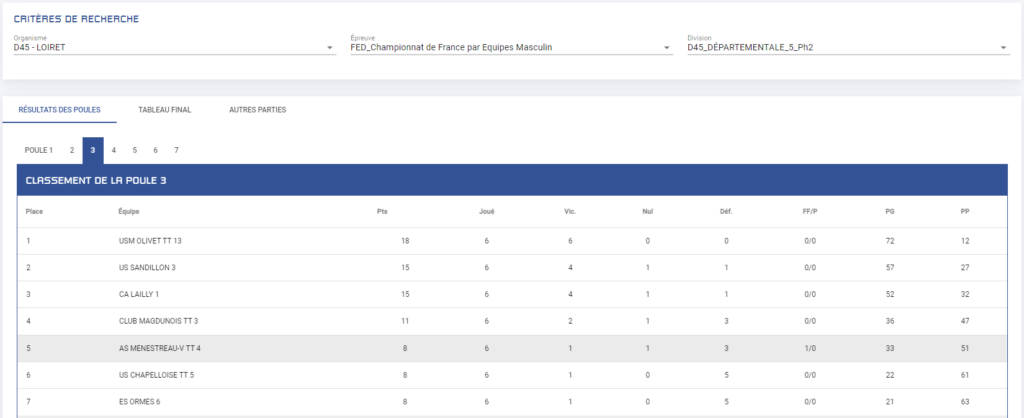Click the PP value 32 for CA LAILLY 1
Image resolution: width=1024 pixels, height=418 pixels.
coord(965,295)
